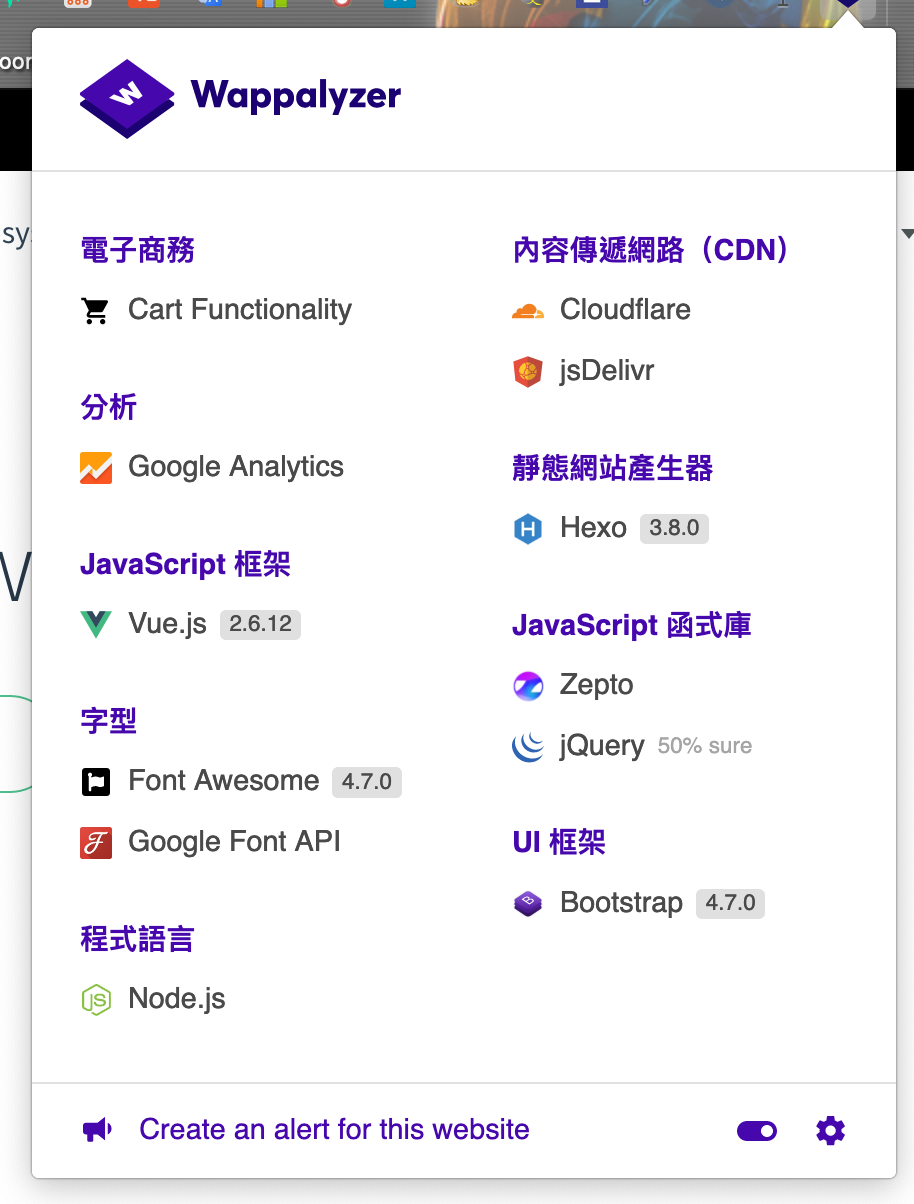
Task: Open the 內容傳遞網路 (CDN) category heading
Action: click(x=651, y=250)
